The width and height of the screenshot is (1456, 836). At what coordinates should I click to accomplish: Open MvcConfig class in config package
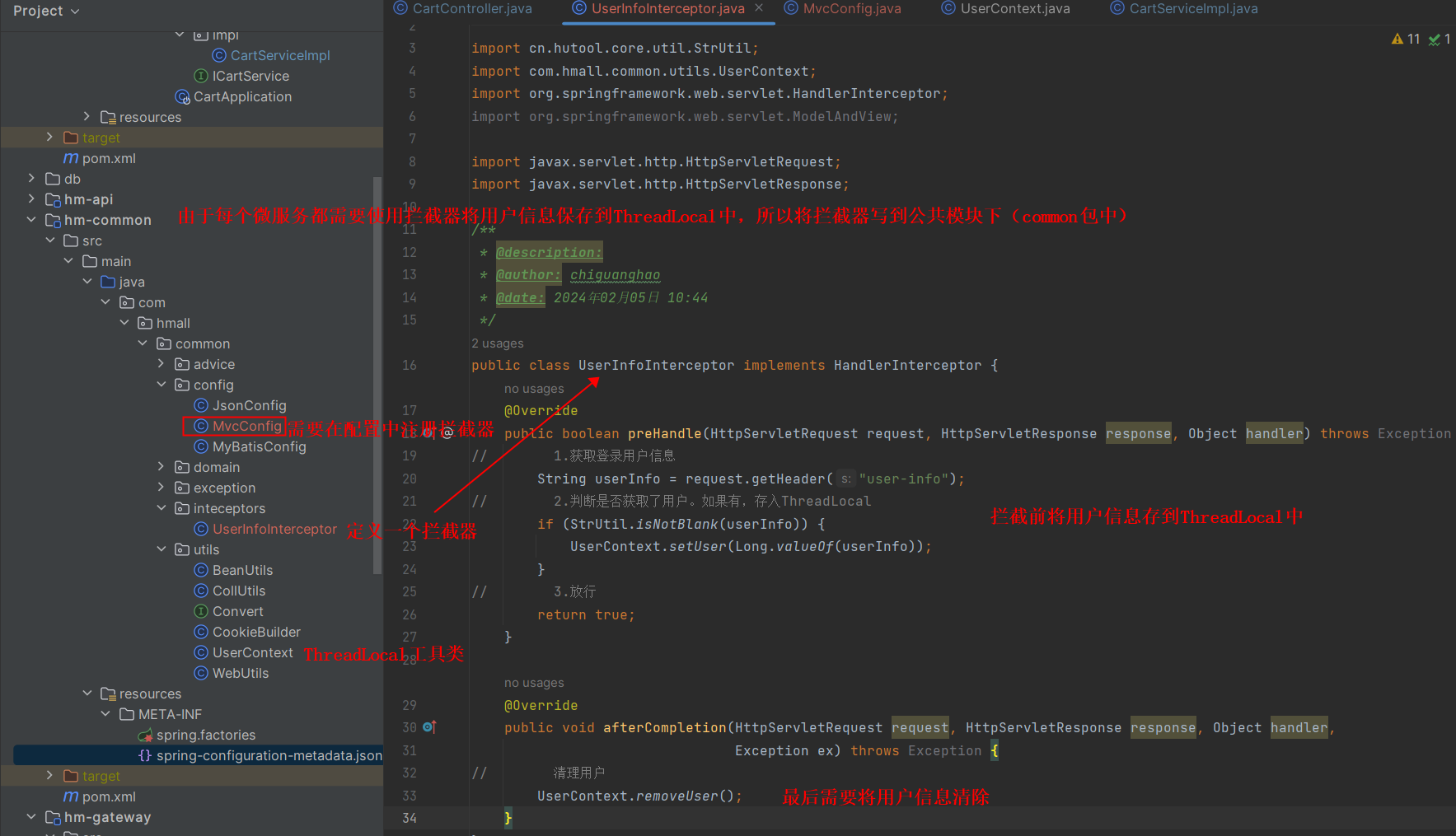(x=246, y=426)
